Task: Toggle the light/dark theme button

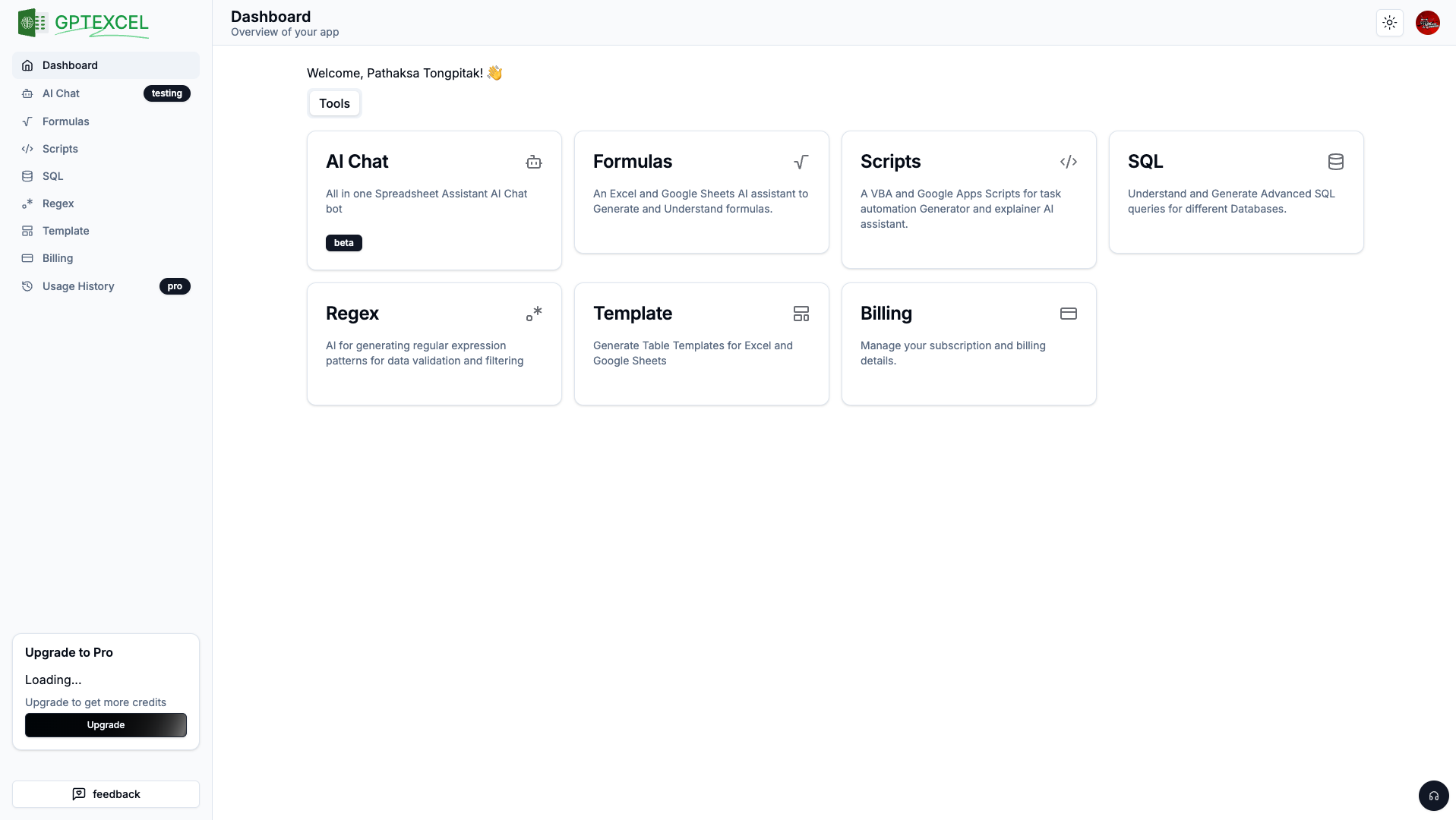Action: (x=1389, y=23)
